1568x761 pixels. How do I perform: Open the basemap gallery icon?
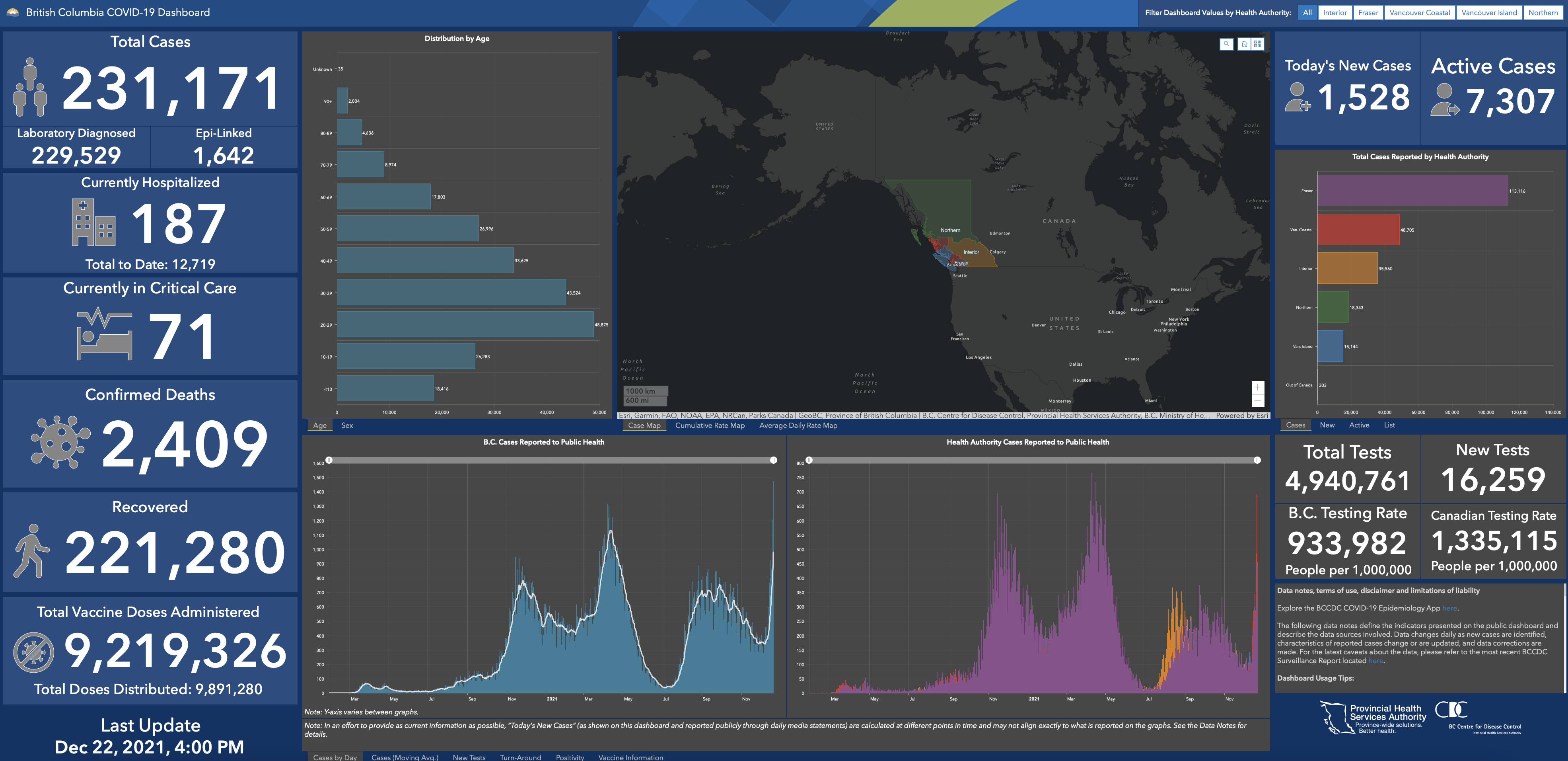click(1258, 44)
